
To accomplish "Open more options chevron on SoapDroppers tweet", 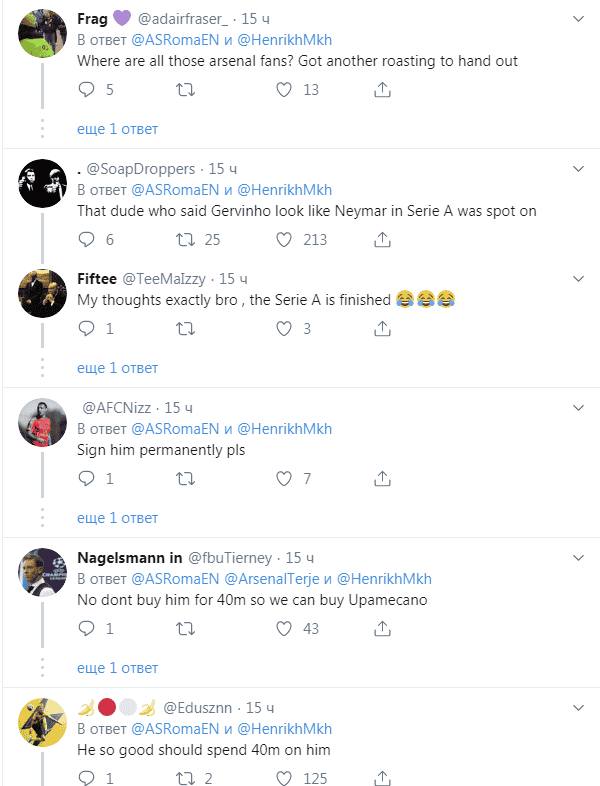I will (x=578, y=169).
